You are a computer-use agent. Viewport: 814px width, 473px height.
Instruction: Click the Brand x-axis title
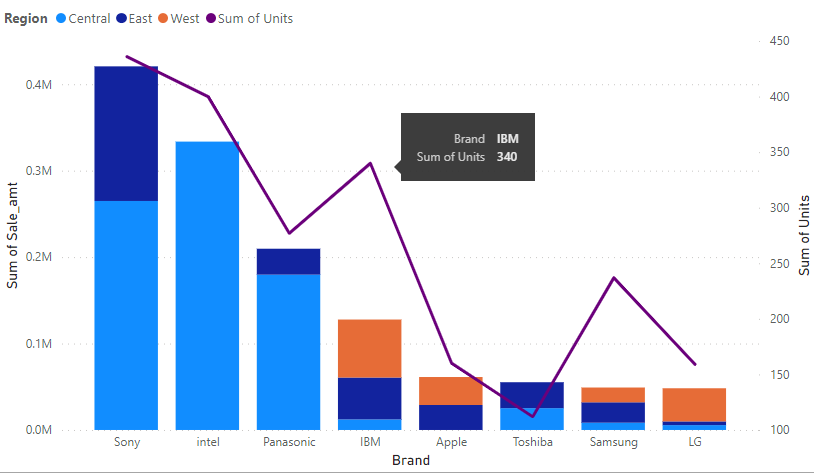(x=410, y=461)
